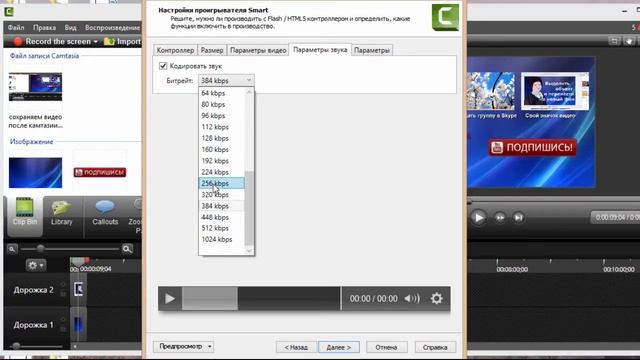Screen dimensions: 640x360
Task: Open the Битрейт combo box
Action: click(226, 80)
